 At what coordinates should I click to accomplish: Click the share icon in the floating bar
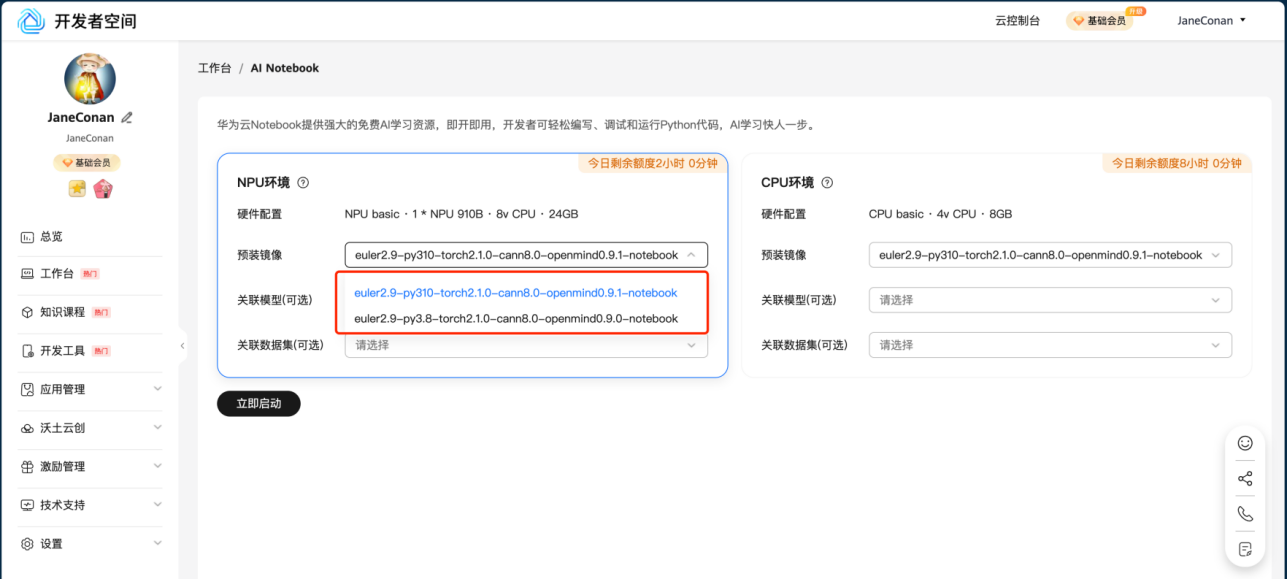[x=1245, y=479]
